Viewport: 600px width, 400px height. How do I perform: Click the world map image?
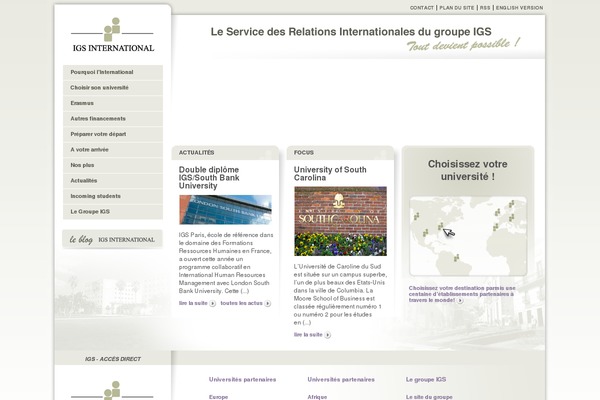tap(468, 236)
